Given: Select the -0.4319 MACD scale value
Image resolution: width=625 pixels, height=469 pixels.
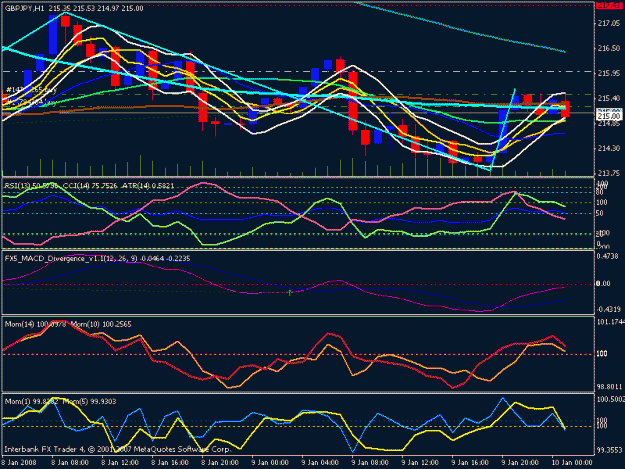Looking at the screenshot, I should (x=609, y=309).
